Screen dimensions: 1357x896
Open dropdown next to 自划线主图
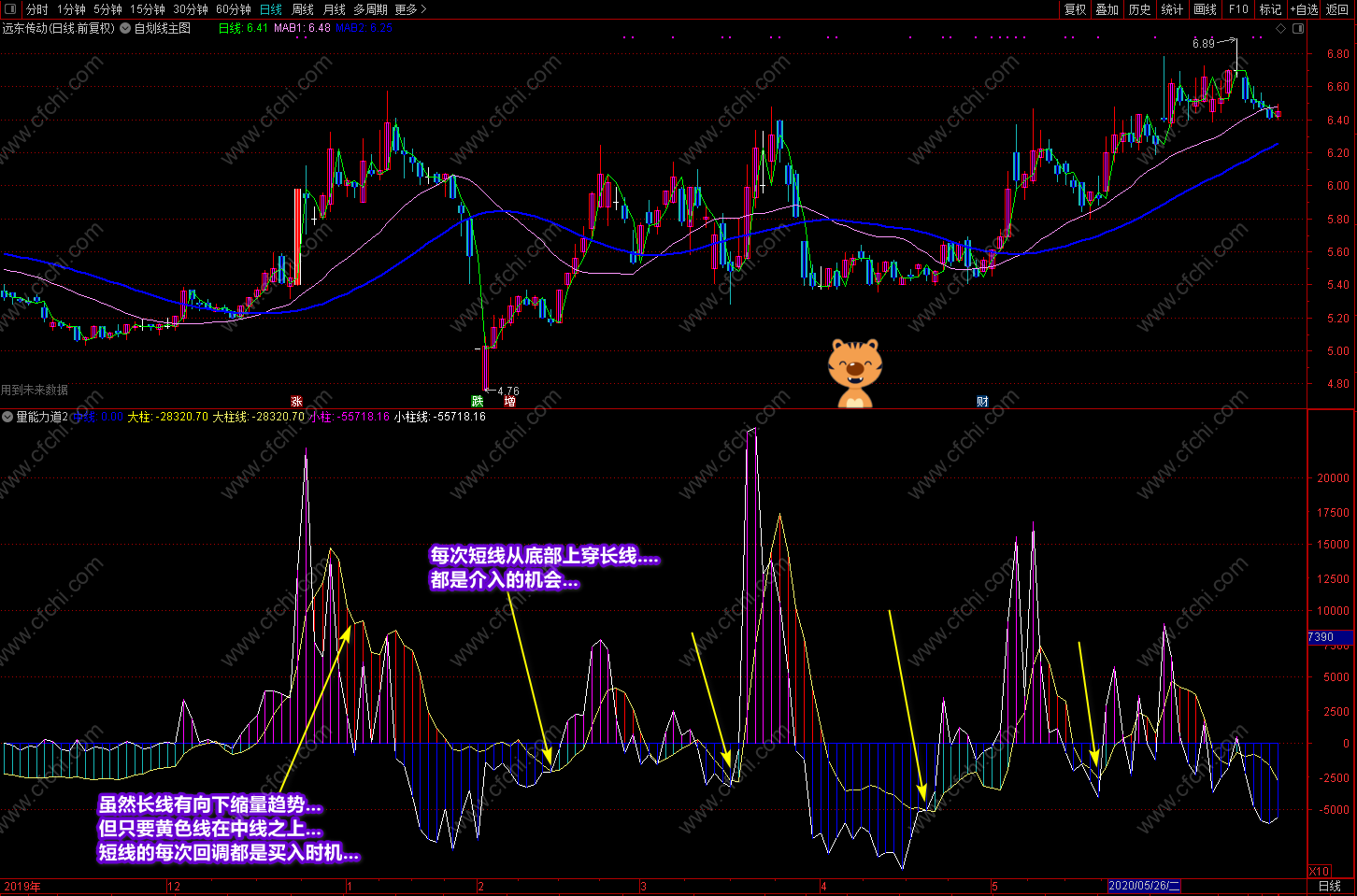(x=125, y=28)
